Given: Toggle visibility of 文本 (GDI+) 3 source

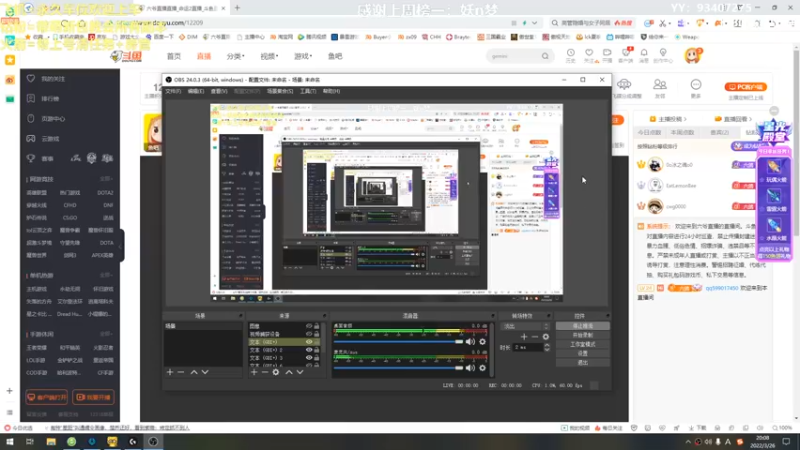Looking at the screenshot, I should [x=309, y=358].
